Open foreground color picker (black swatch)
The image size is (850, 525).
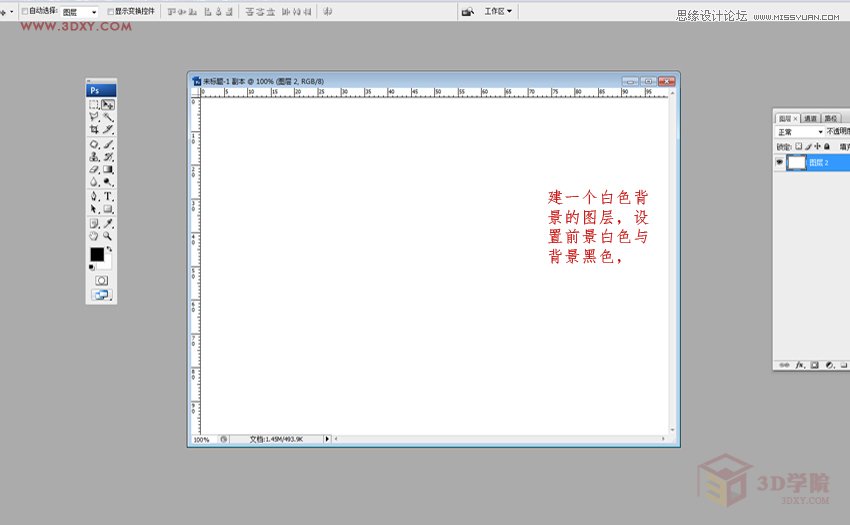point(96,254)
